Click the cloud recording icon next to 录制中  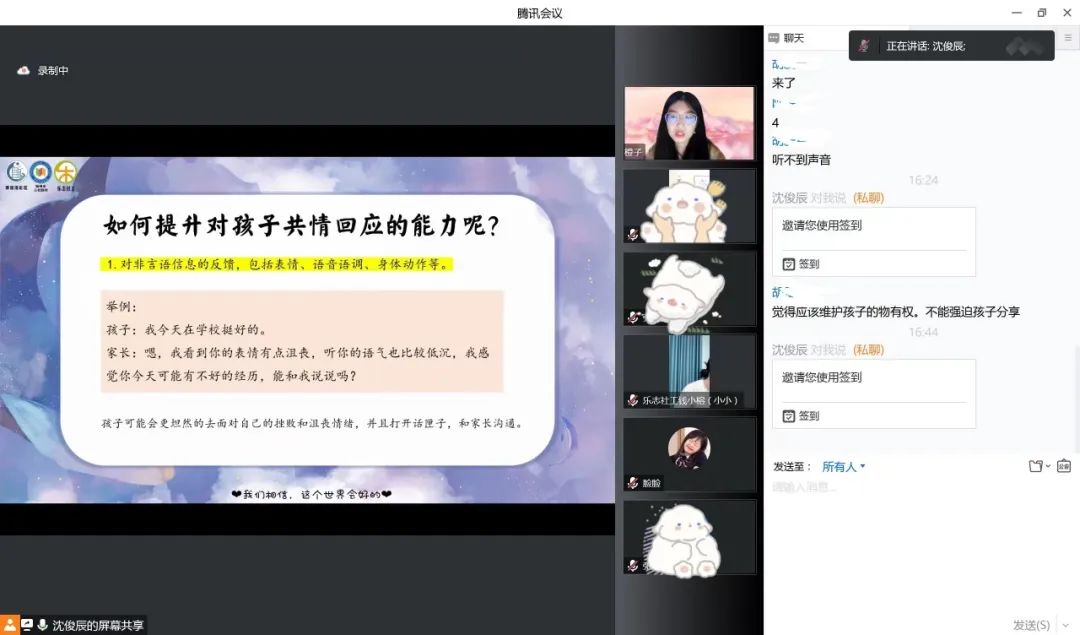pyautogui.click(x=23, y=70)
